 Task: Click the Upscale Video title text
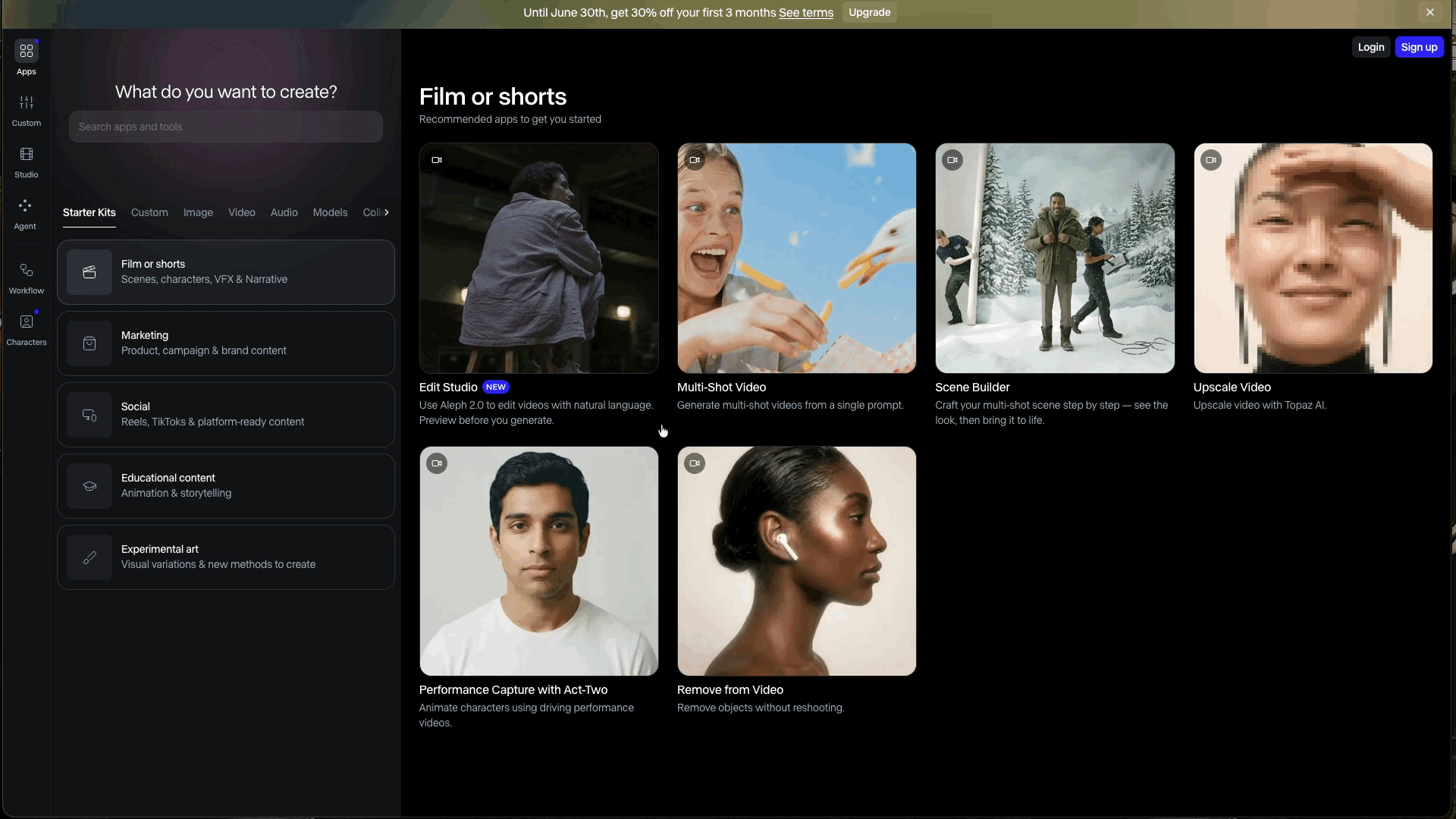tap(1232, 388)
